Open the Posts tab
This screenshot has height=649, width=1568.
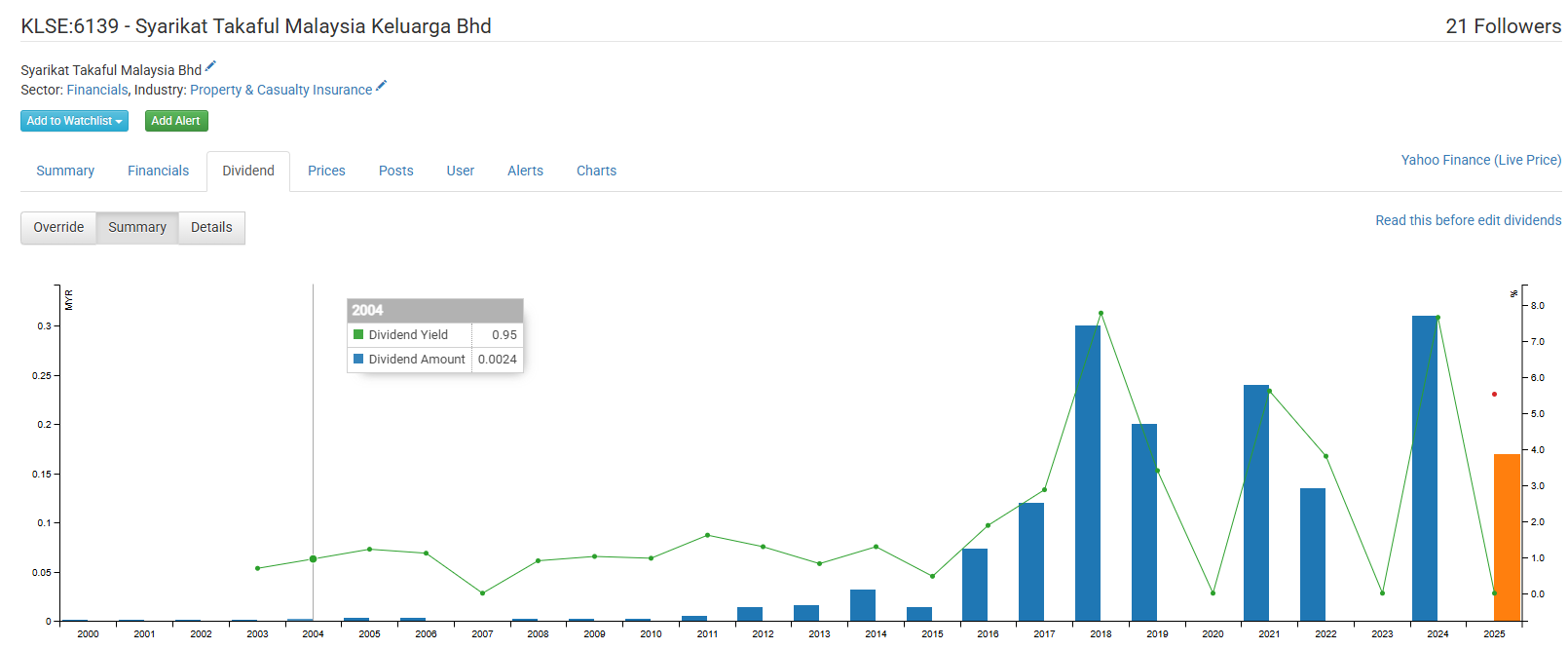(x=395, y=171)
